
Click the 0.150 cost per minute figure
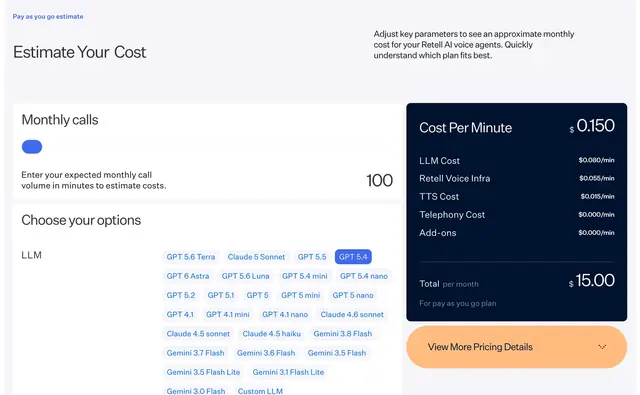click(x=592, y=126)
